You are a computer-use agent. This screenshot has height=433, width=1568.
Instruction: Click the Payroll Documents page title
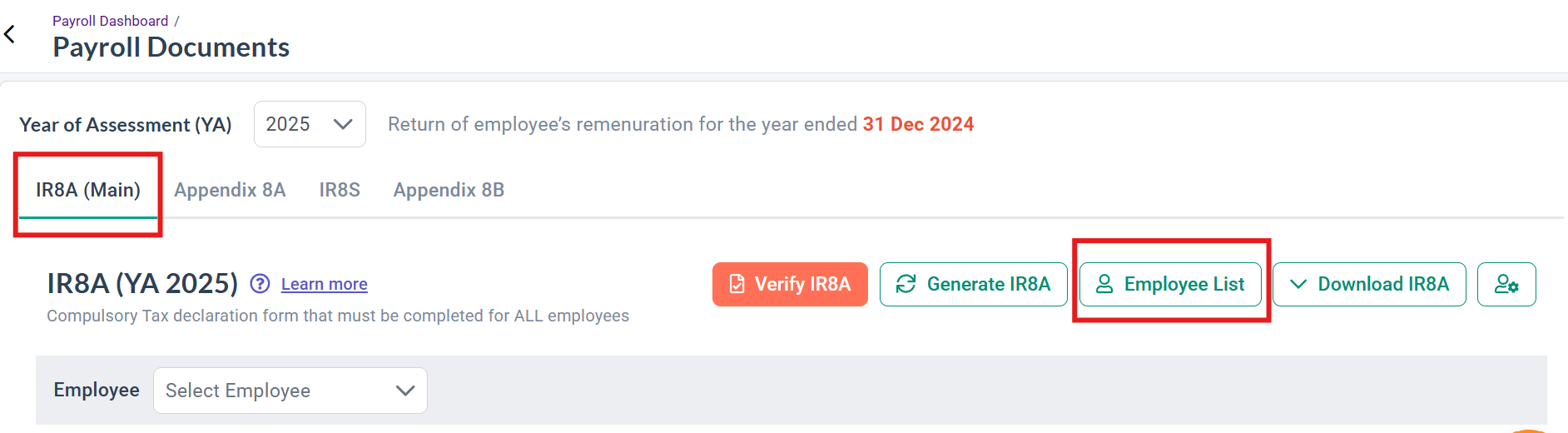(x=171, y=47)
